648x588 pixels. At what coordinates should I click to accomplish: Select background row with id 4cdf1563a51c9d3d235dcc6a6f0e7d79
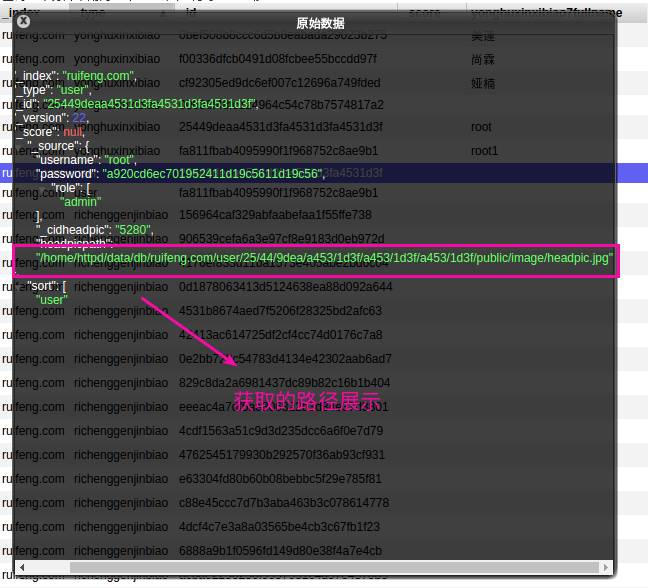(324, 431)
